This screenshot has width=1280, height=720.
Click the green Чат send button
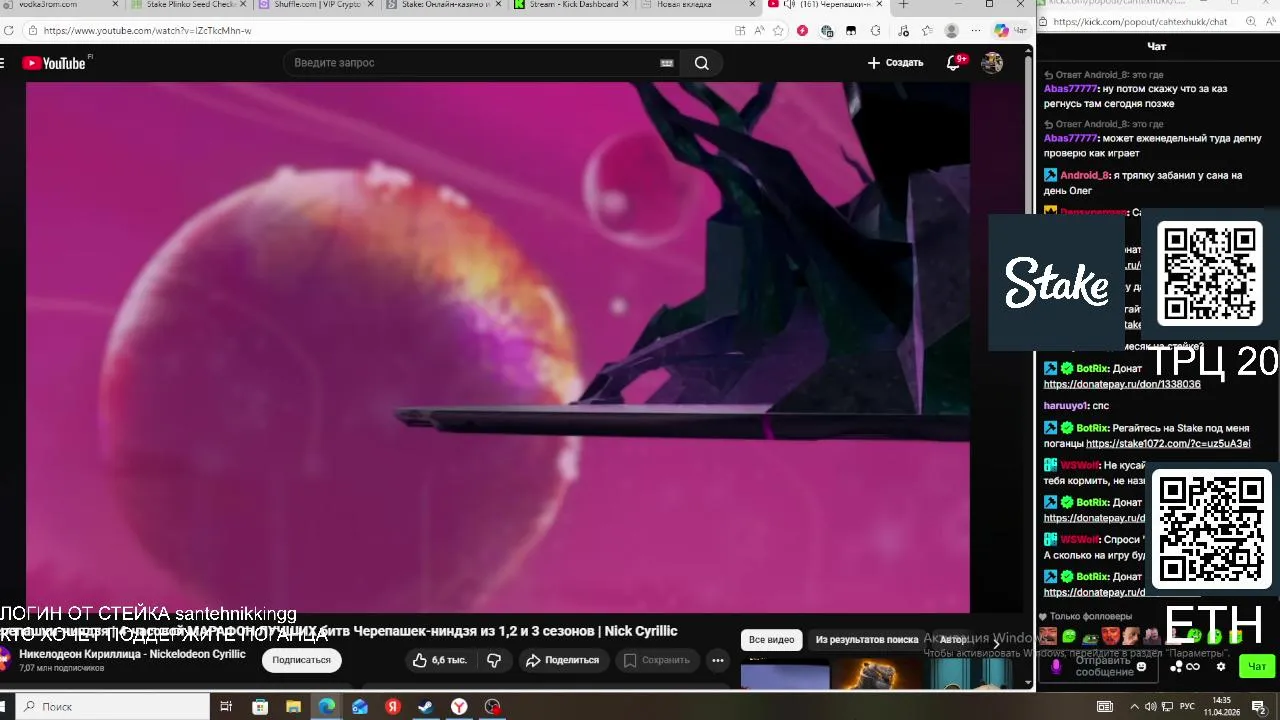(x=1257, y=666)
